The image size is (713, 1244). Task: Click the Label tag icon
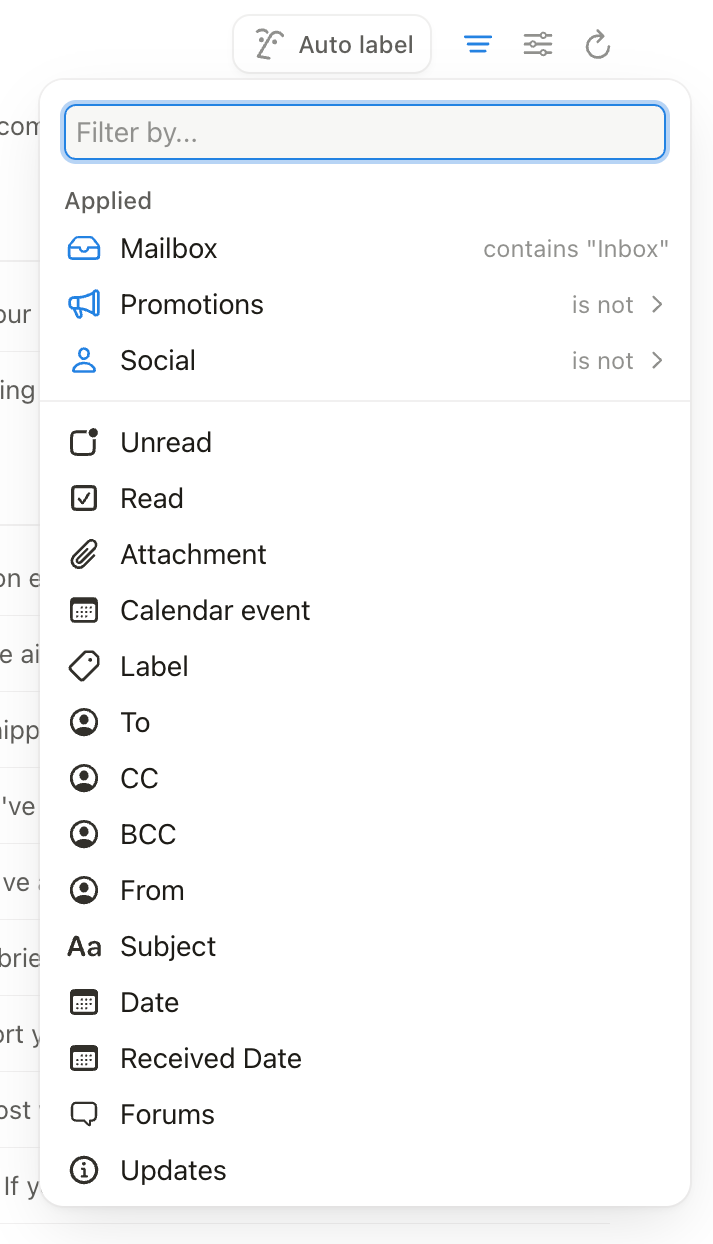[84, 666]
